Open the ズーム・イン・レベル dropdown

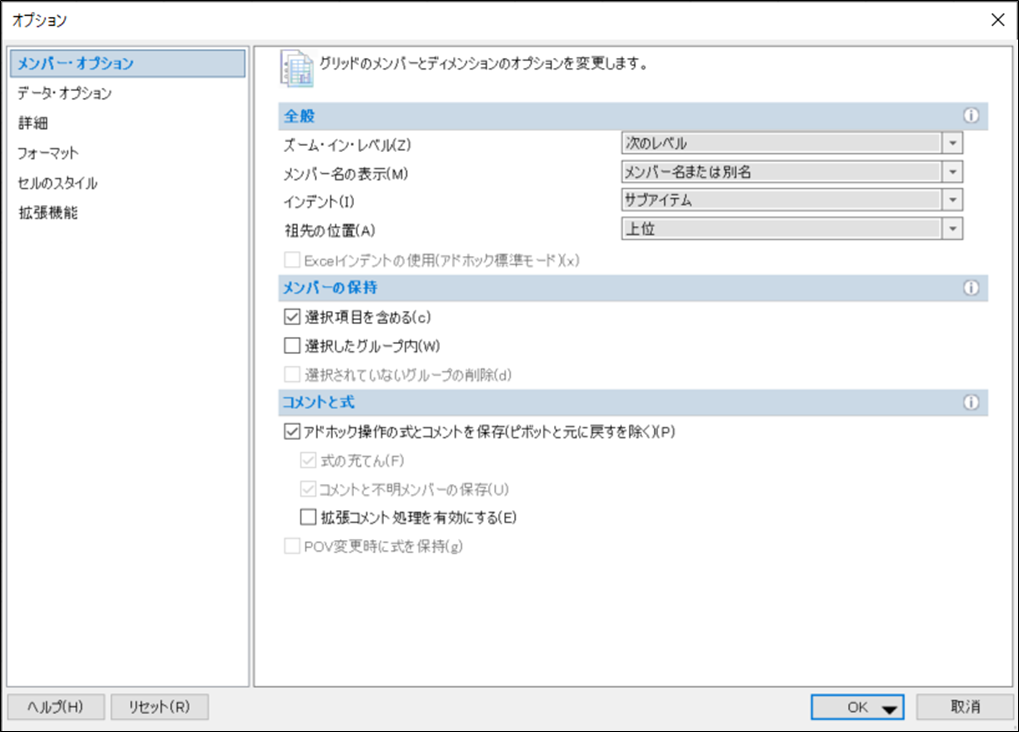[953, 143]
